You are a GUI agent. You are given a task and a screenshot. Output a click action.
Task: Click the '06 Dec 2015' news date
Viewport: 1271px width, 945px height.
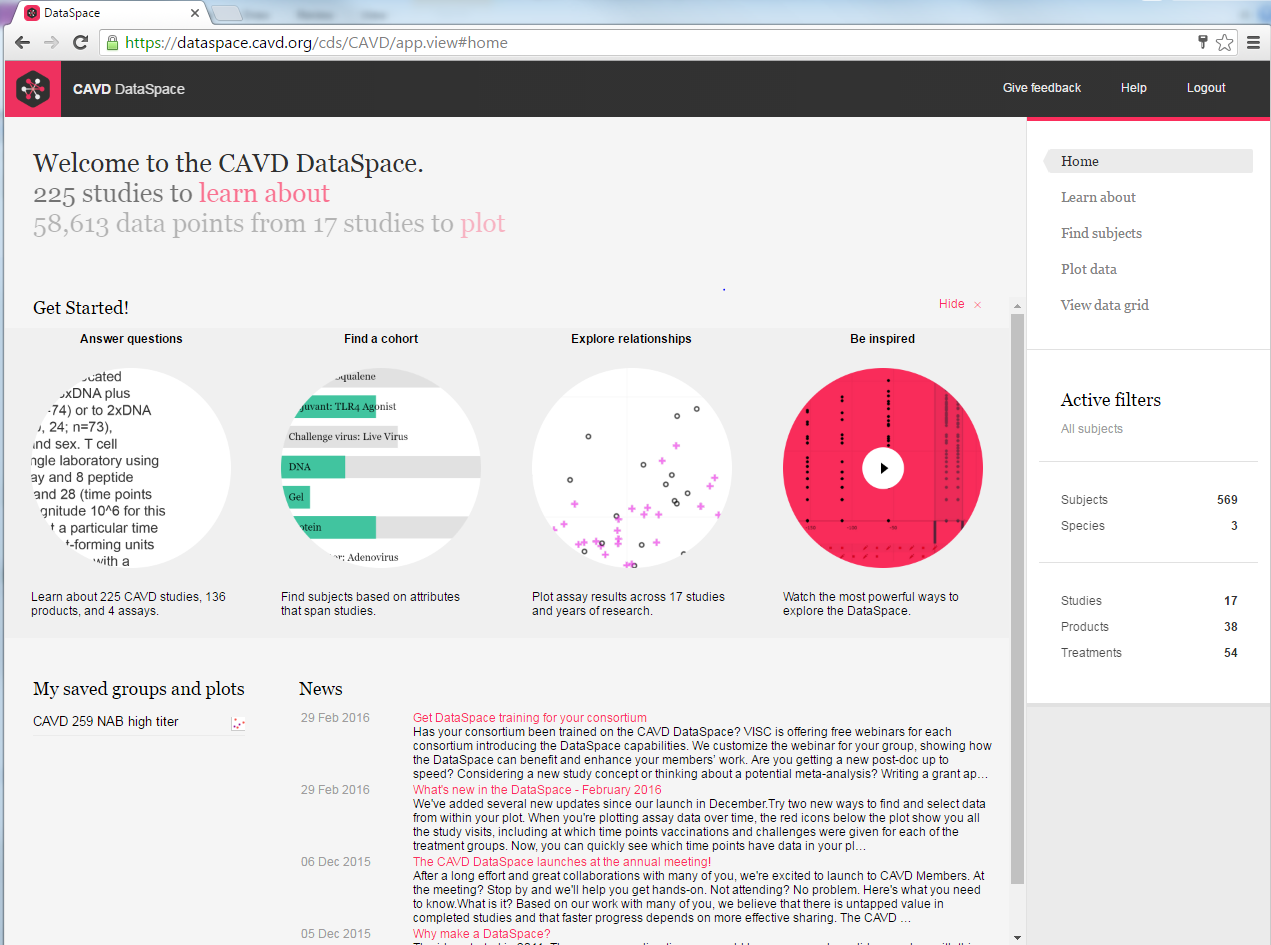pos(336,862)
